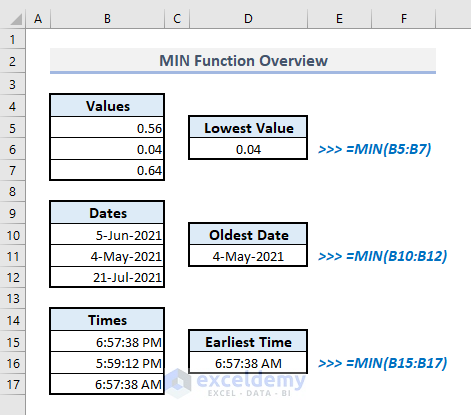Image resolution: width=471 pixels, height=415 pixels.
Task: Select row 8 header
Action: coord(13,191)
